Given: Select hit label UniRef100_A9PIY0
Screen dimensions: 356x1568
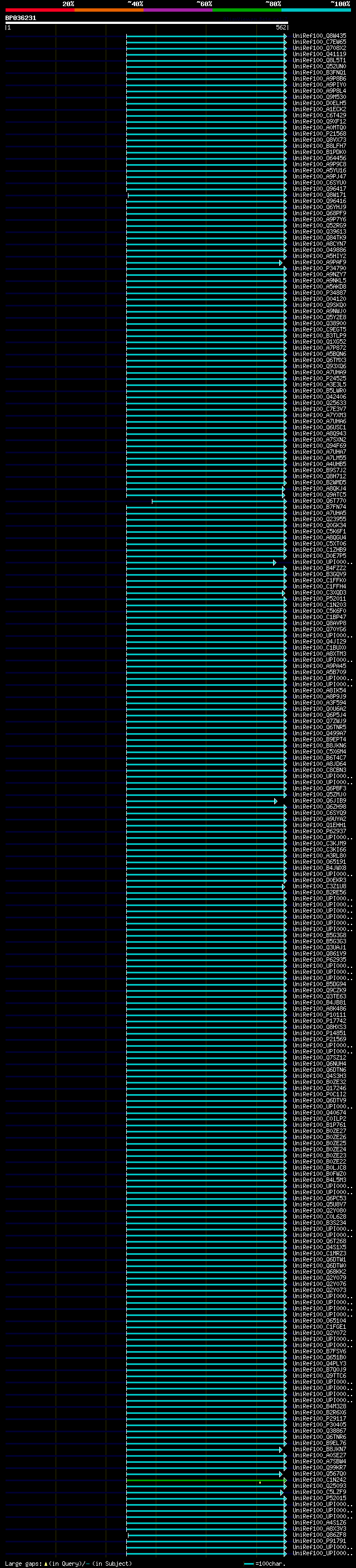Looking at the screenshot, I should click(319, 85).
